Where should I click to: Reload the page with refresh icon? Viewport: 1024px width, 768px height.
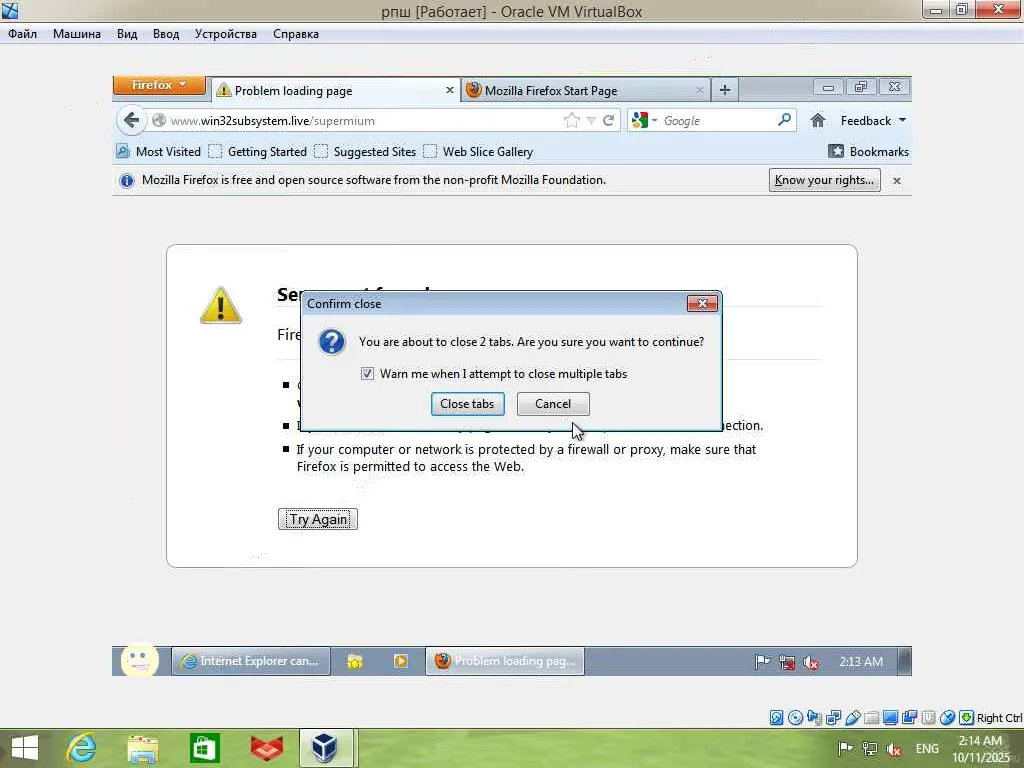pos(608,120)
